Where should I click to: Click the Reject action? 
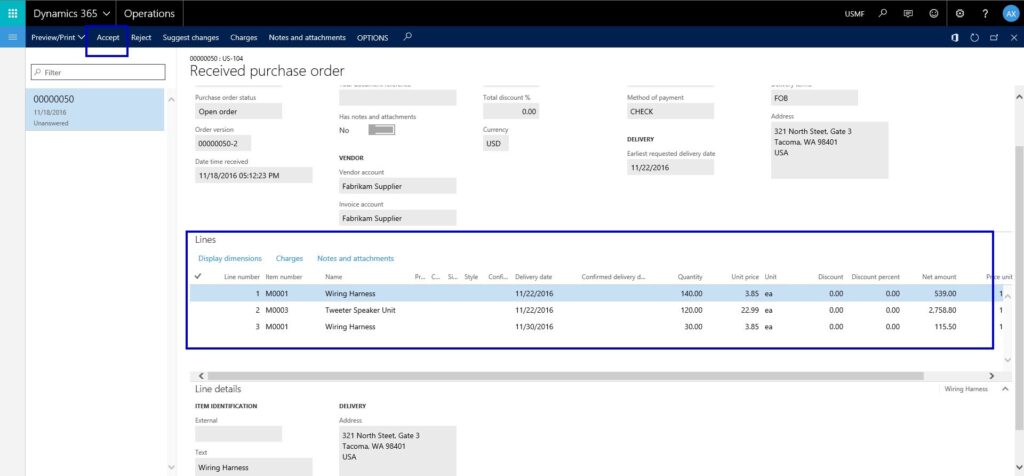pos(141,38)
